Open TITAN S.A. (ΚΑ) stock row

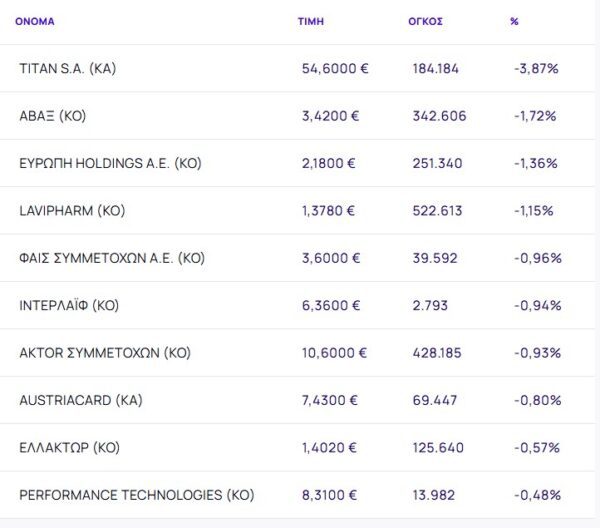68,68
